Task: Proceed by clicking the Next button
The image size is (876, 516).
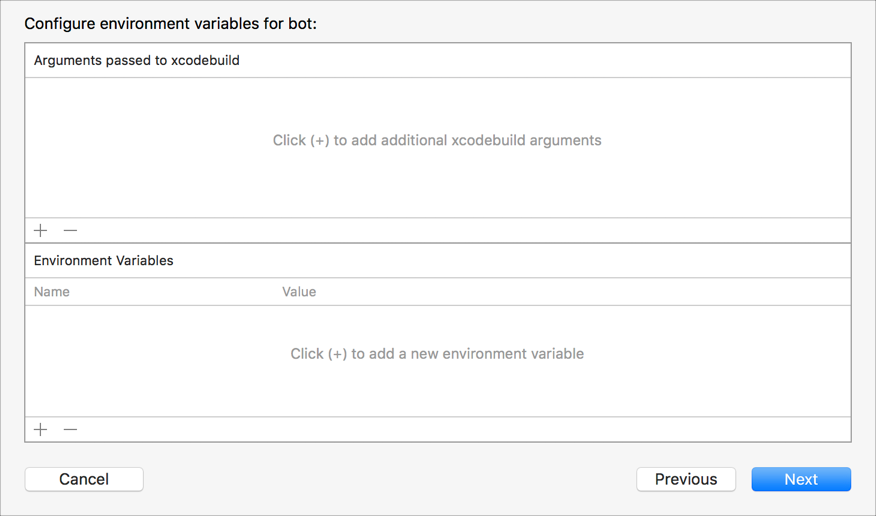Action: click(801, 479)
